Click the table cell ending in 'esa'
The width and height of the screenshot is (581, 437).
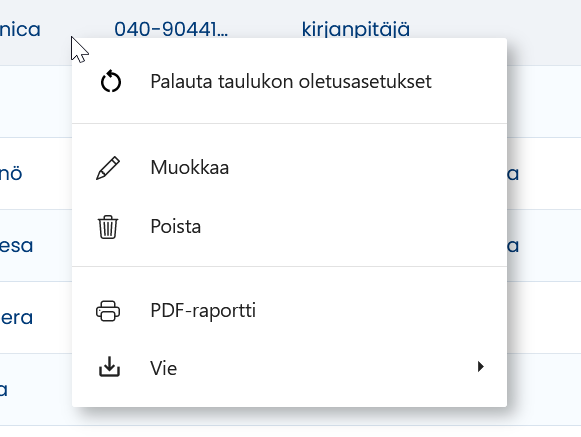tap(16, 246)
